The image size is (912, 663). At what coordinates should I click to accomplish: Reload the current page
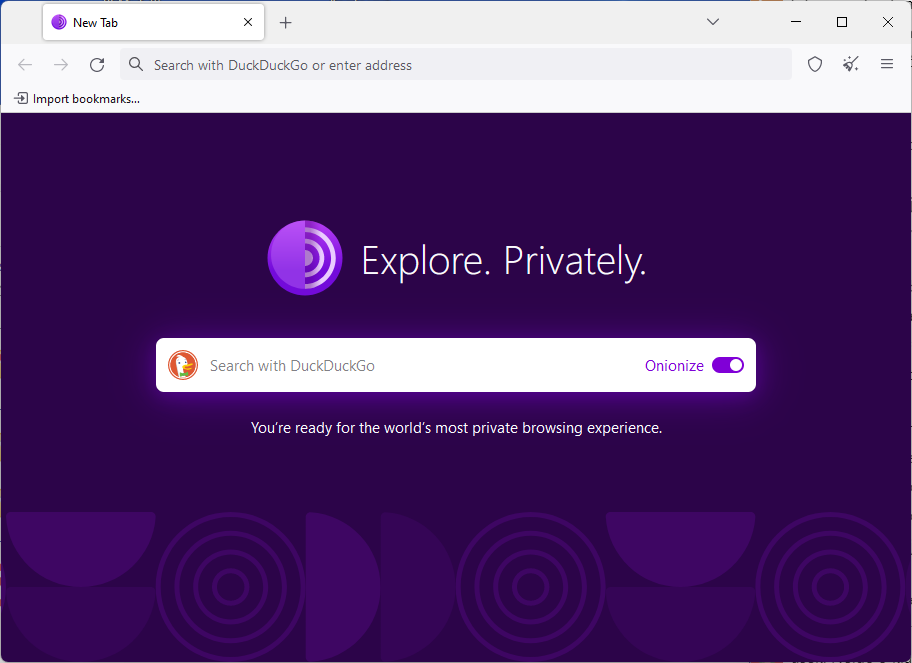(97, 65)
